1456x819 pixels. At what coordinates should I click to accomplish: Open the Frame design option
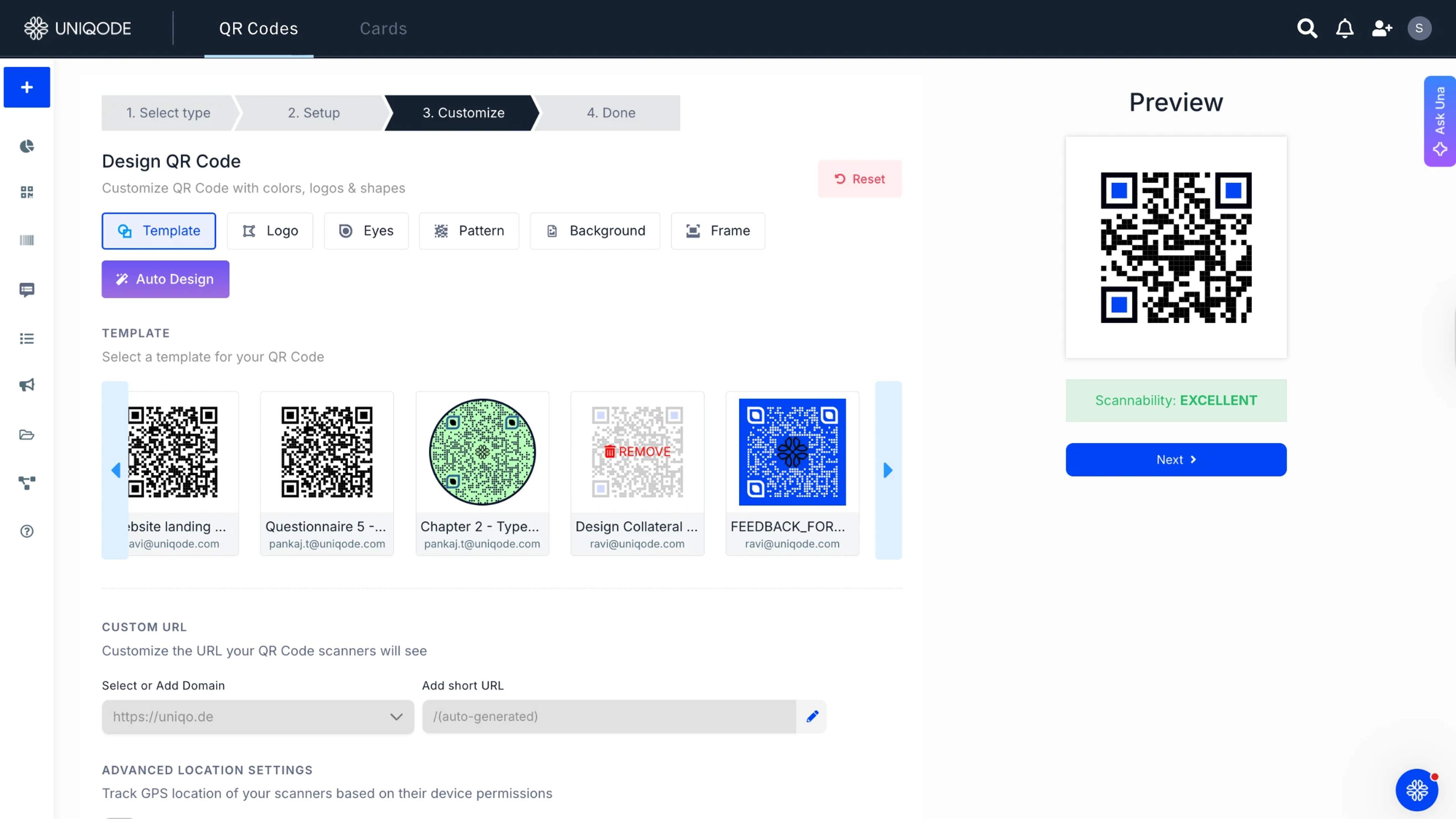(x=718, y=231)
